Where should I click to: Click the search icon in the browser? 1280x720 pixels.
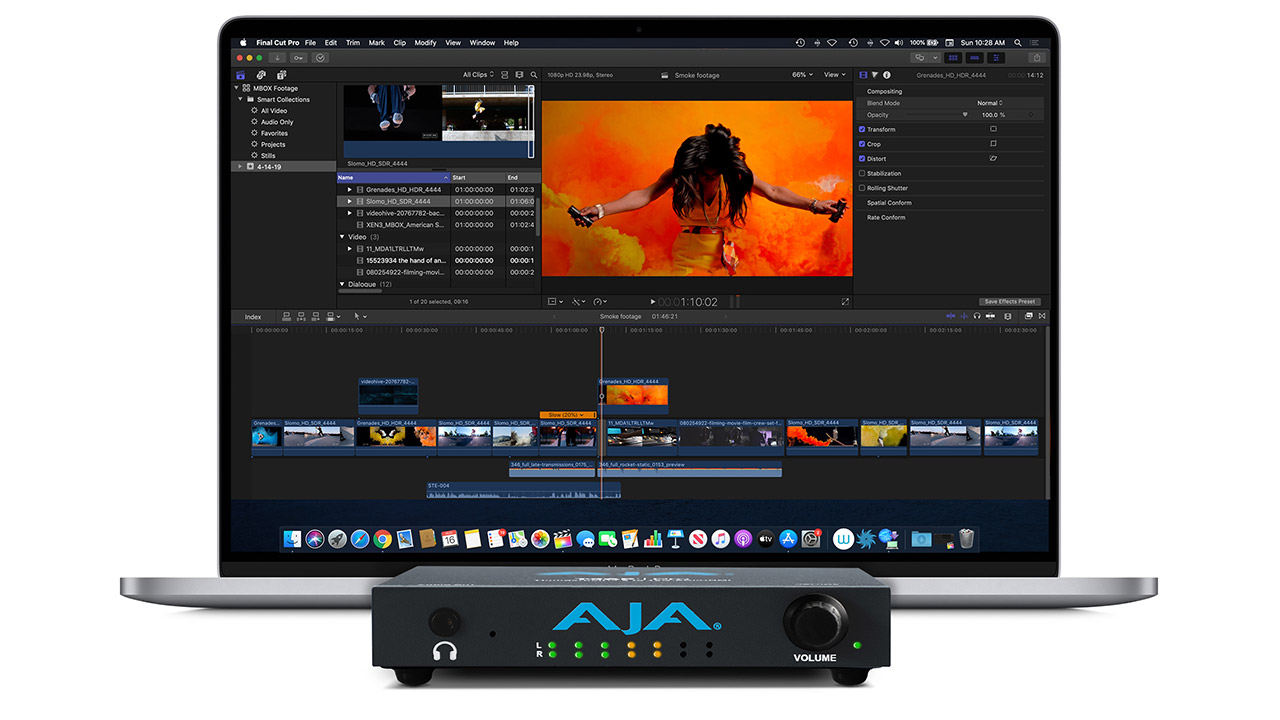click(x=534, y=75)
